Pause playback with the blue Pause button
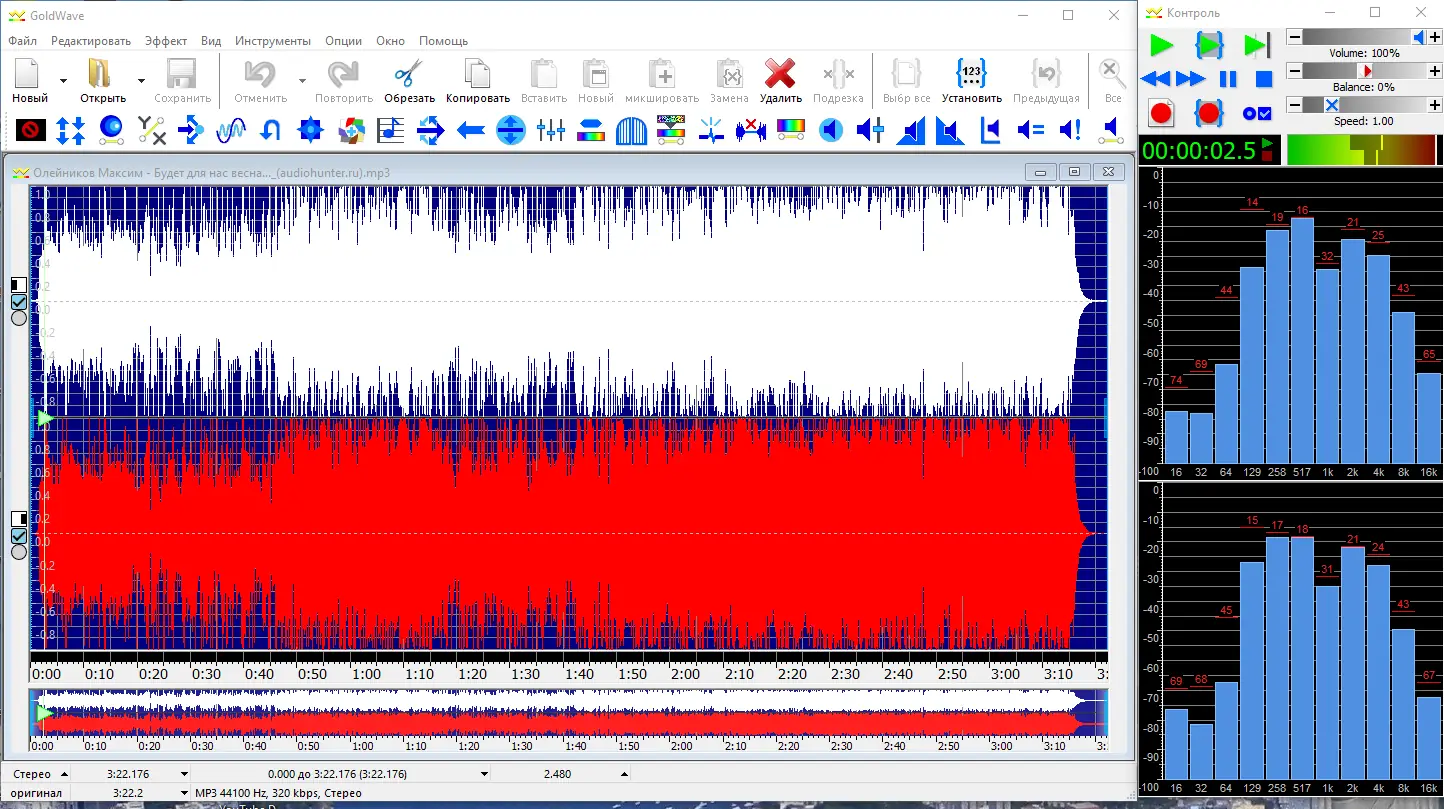The image size is (1444, 809). click(1228, 79)
